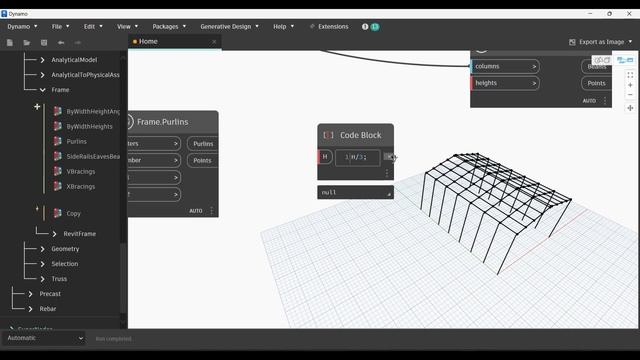
Task: Expand the Selection tree node
Action: pyautogui.click(x=42, y=264)
